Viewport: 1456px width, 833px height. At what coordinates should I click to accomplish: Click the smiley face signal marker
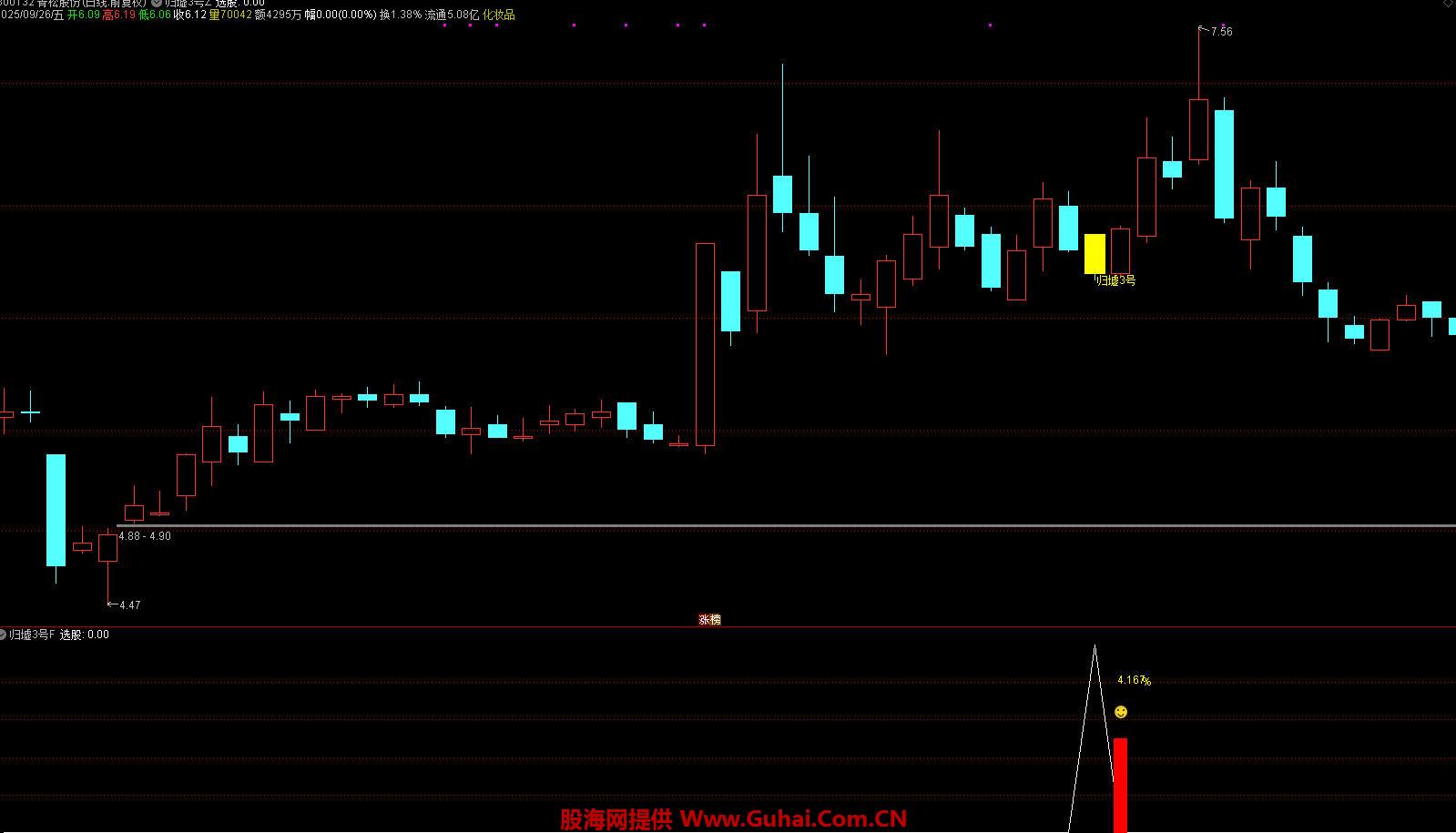click(1121, 712)
